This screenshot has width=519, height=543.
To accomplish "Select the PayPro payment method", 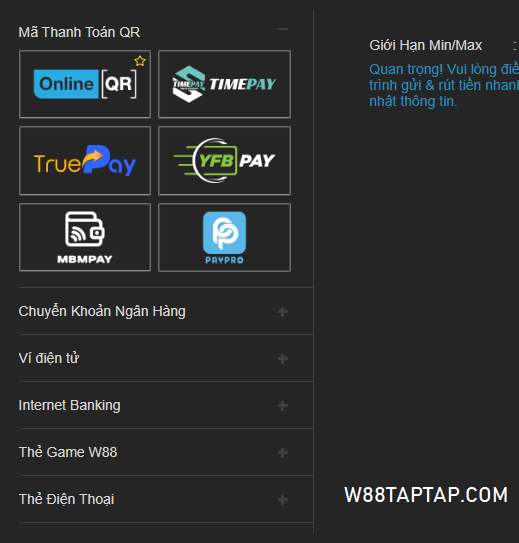I will point(224,237).
